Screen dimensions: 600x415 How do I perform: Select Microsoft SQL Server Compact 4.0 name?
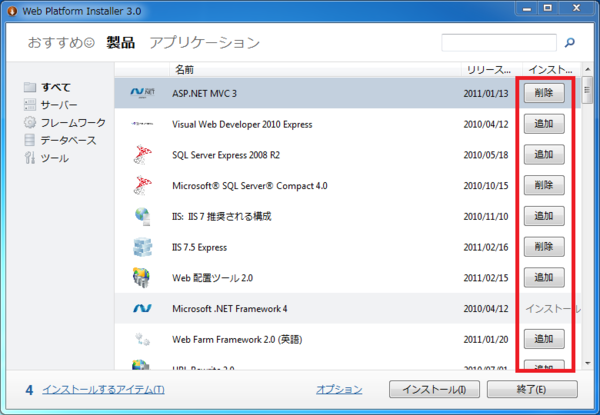coord(249,186)
